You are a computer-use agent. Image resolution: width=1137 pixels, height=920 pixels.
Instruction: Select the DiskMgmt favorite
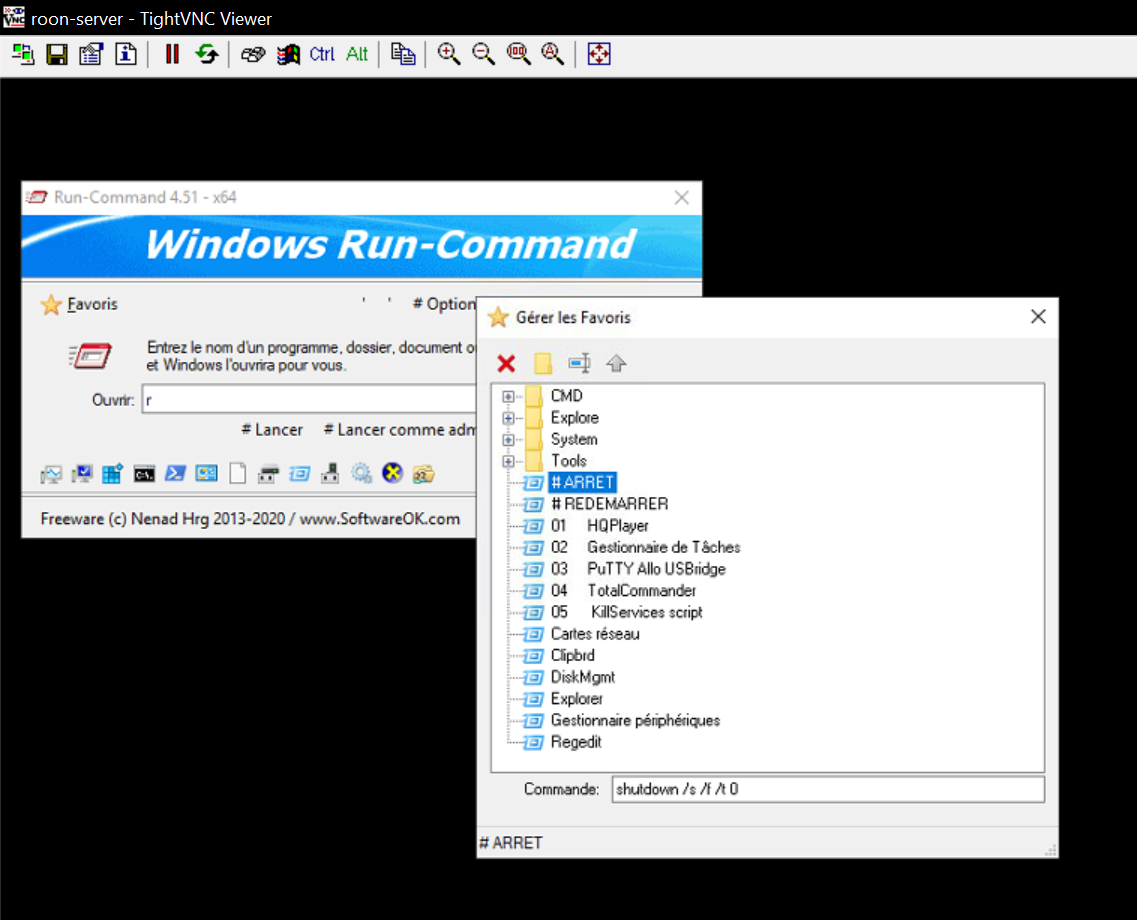[x=583, y=677]
